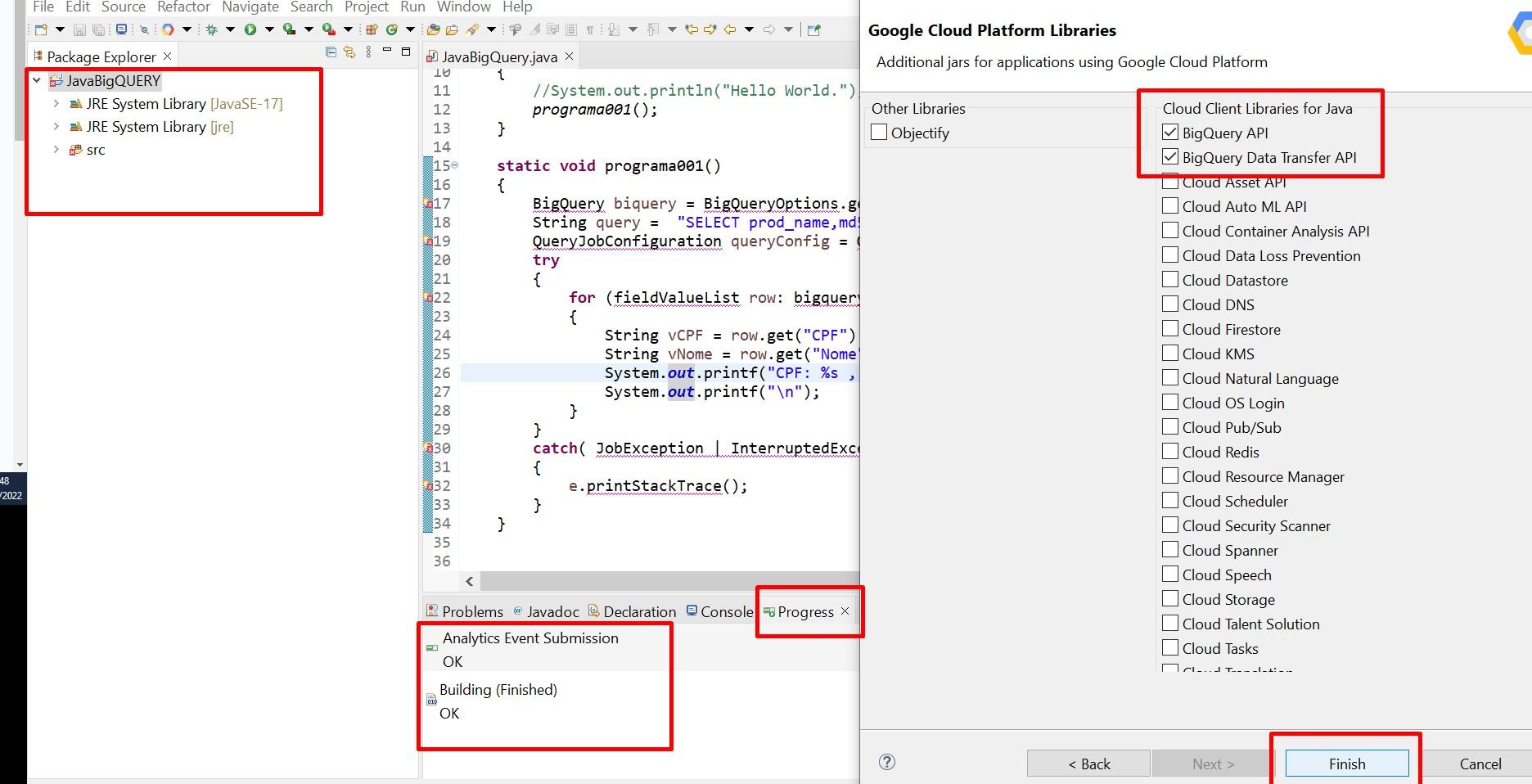Image resolution: width=1532 pixels, height=784 pixels.
Task: Click the New Java Class icon
Action: click(391, 29)
